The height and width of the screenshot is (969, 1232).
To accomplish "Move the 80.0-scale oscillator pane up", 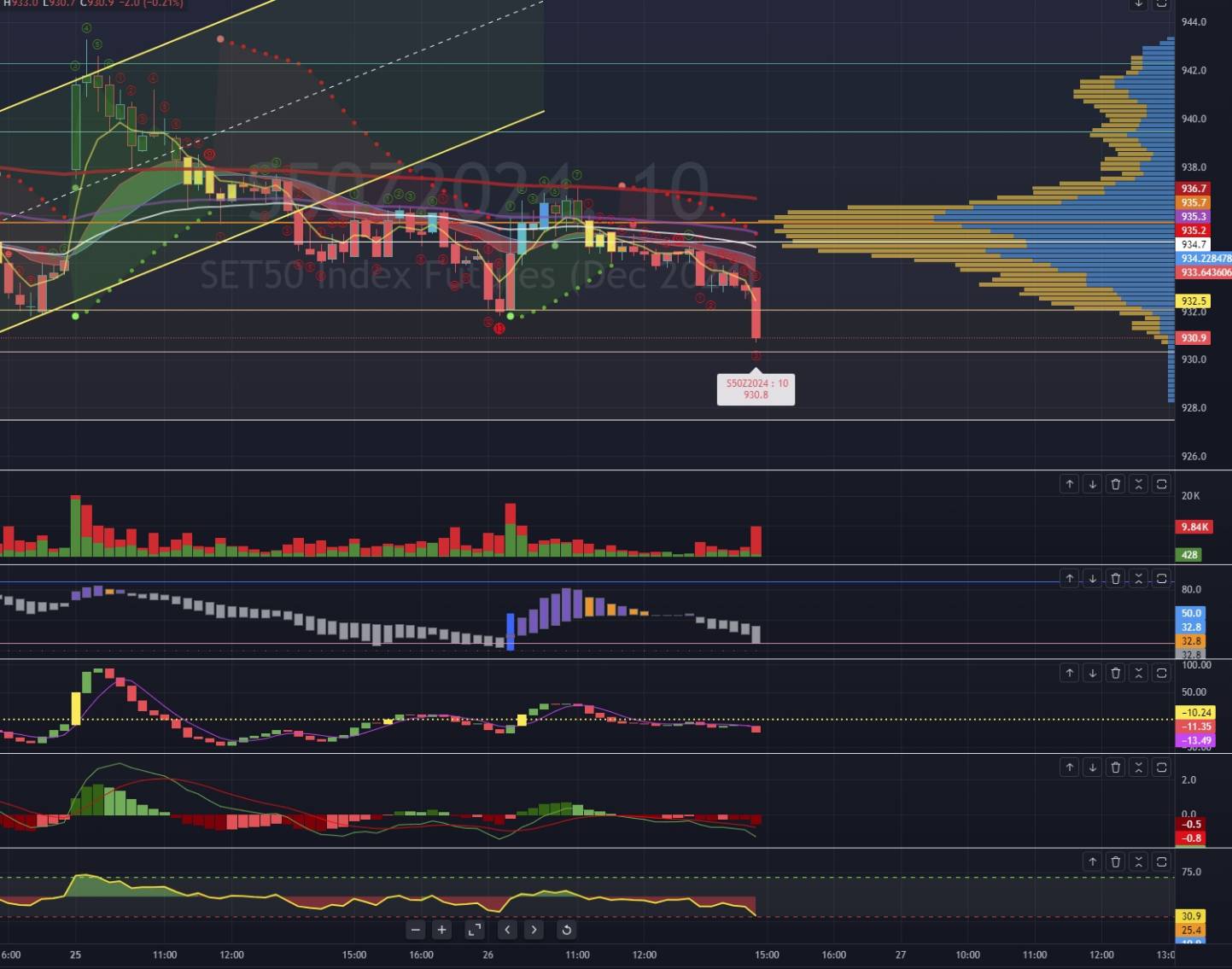I will (x=1070, y=579).
